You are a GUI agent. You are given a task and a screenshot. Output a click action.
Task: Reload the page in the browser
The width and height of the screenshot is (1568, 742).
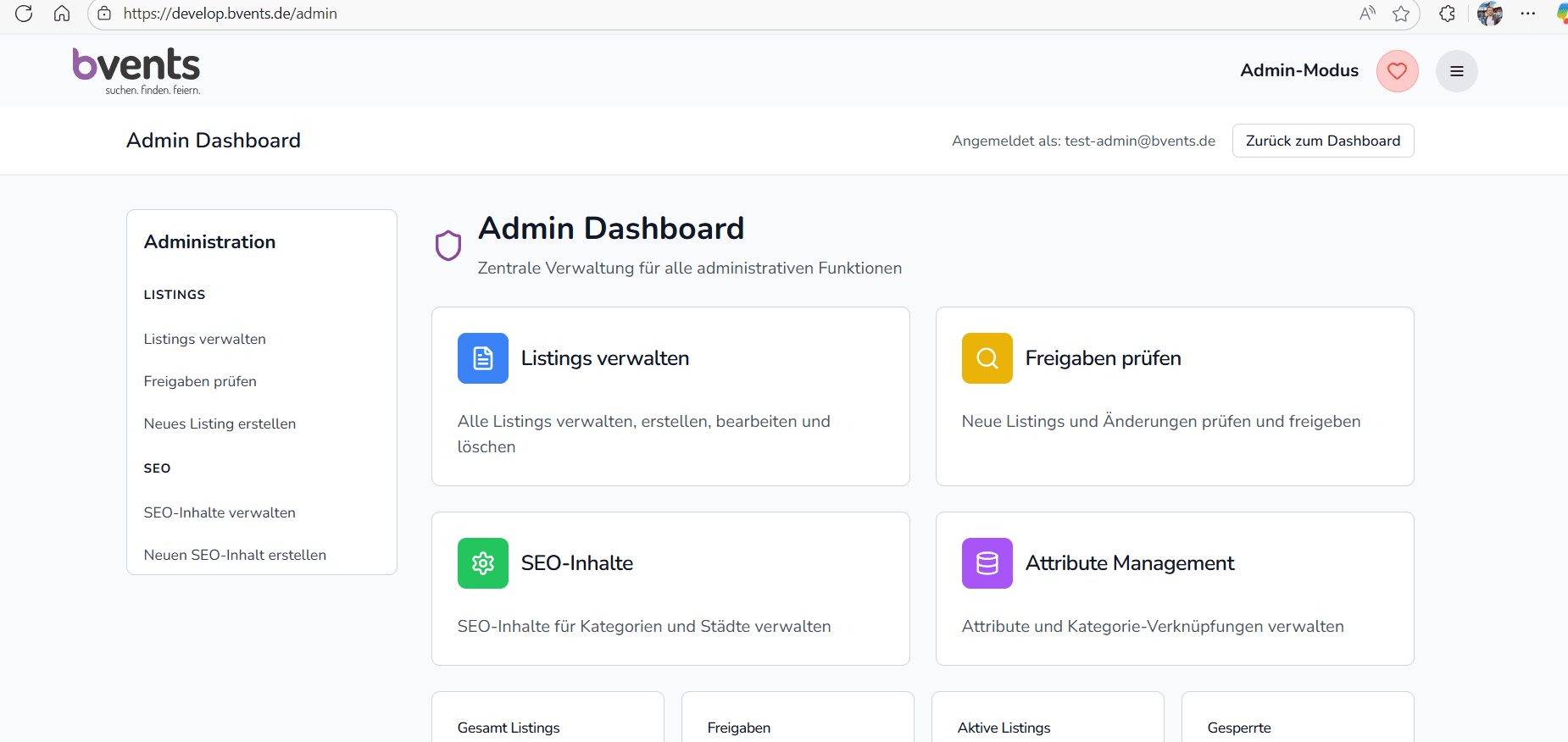(x=24, y=14)
